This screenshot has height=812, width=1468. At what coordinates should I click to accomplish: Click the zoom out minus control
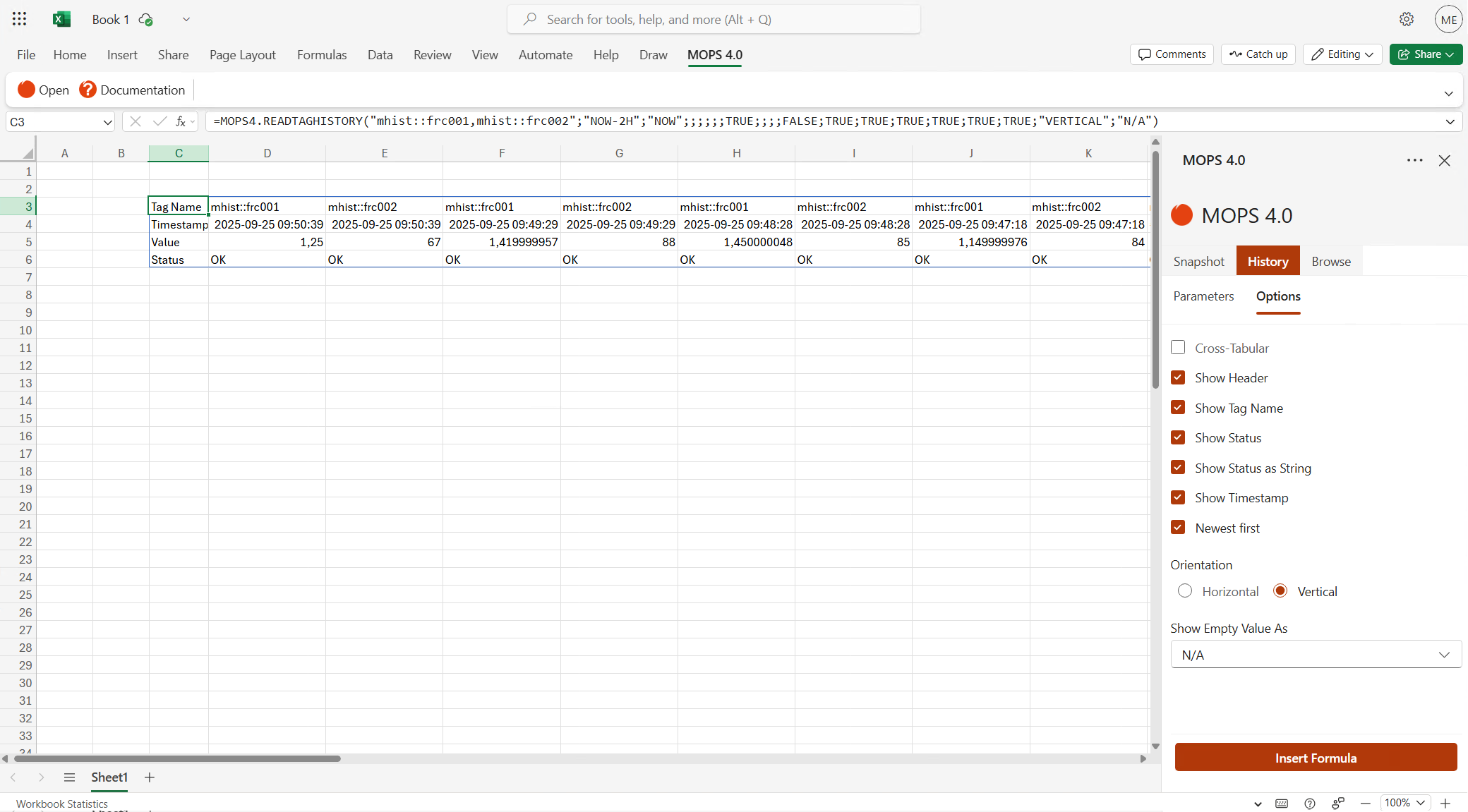point(1366,803)
